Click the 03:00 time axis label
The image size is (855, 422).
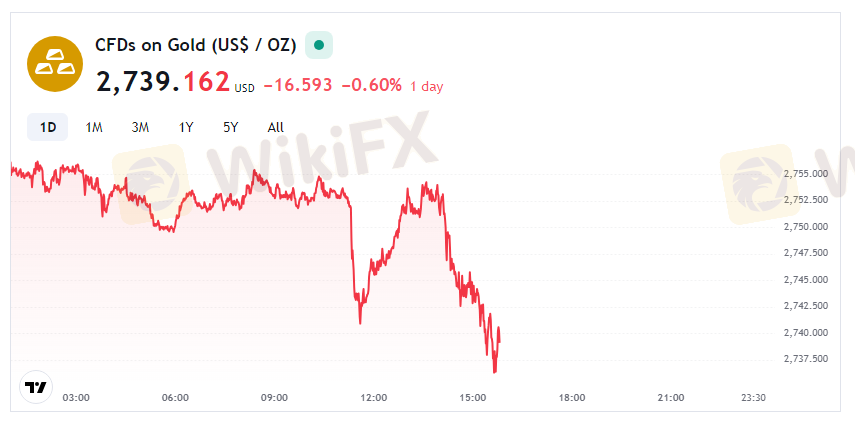tap(76, 397)
